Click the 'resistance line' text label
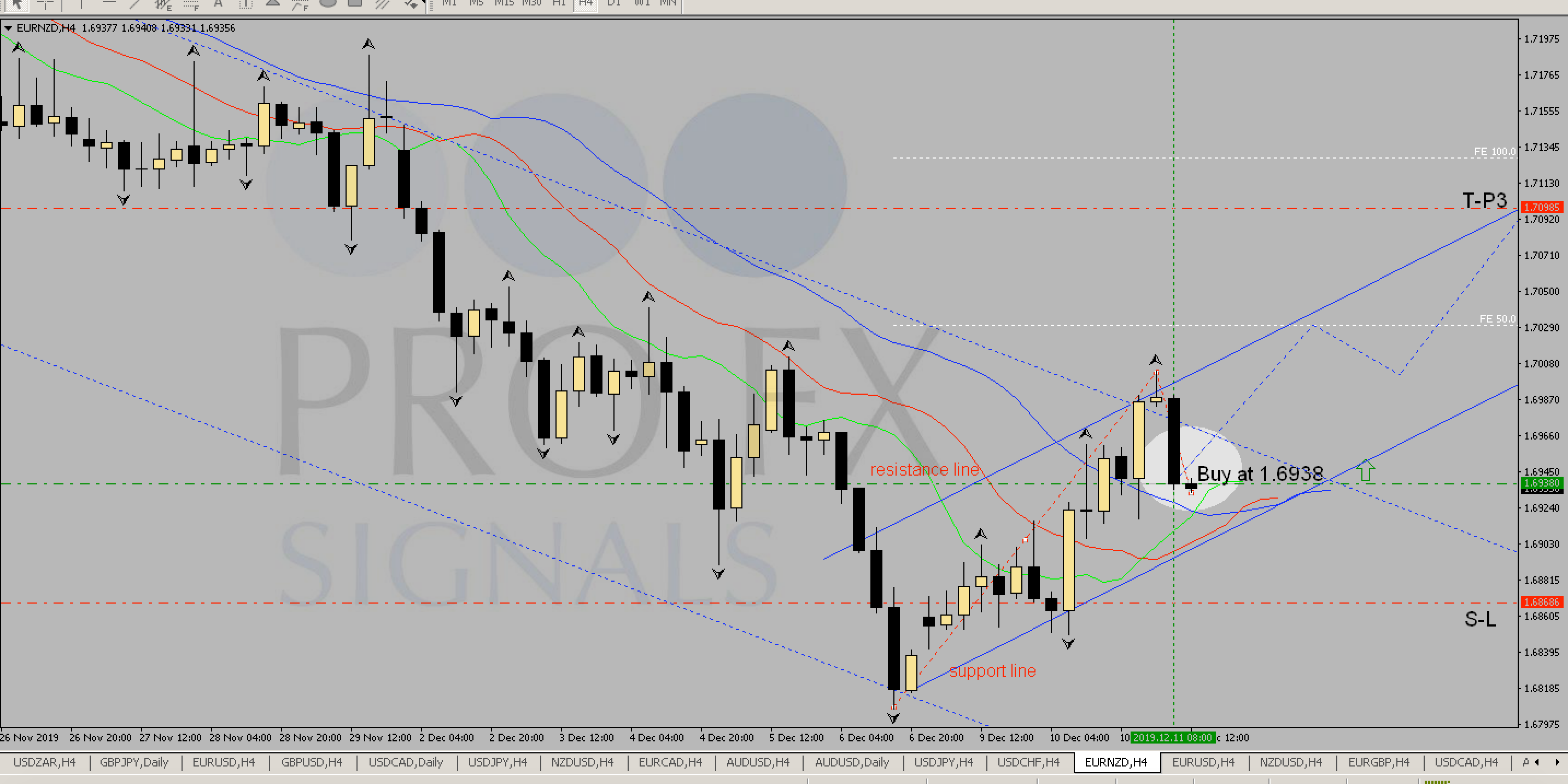Viewport: 1568px width, 784px height. tap(924, 469)
